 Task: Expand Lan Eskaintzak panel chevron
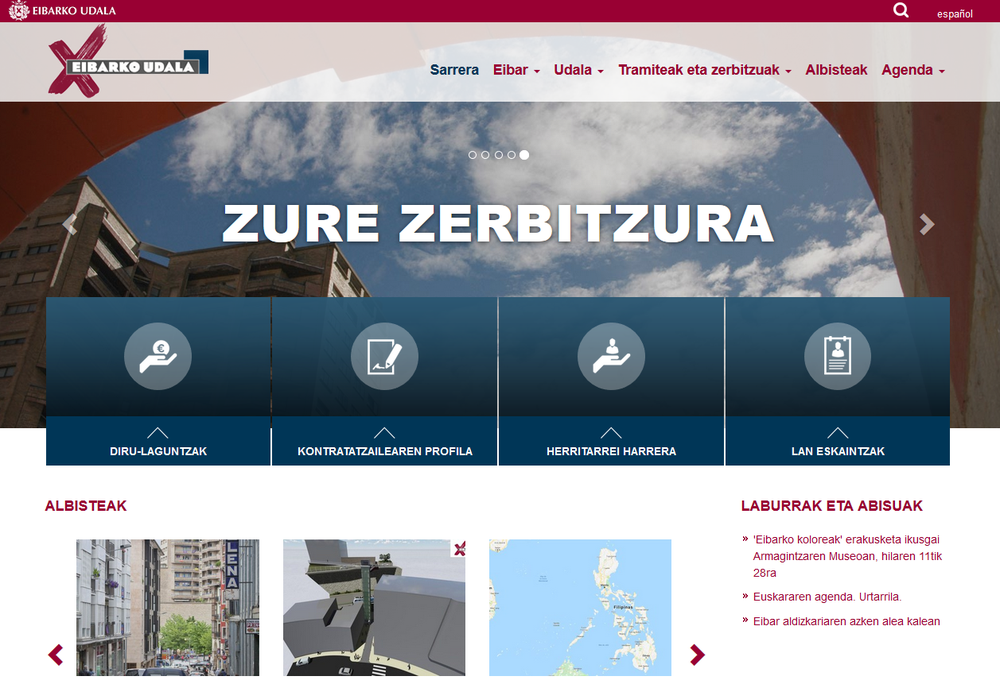[x=837, y=433]
